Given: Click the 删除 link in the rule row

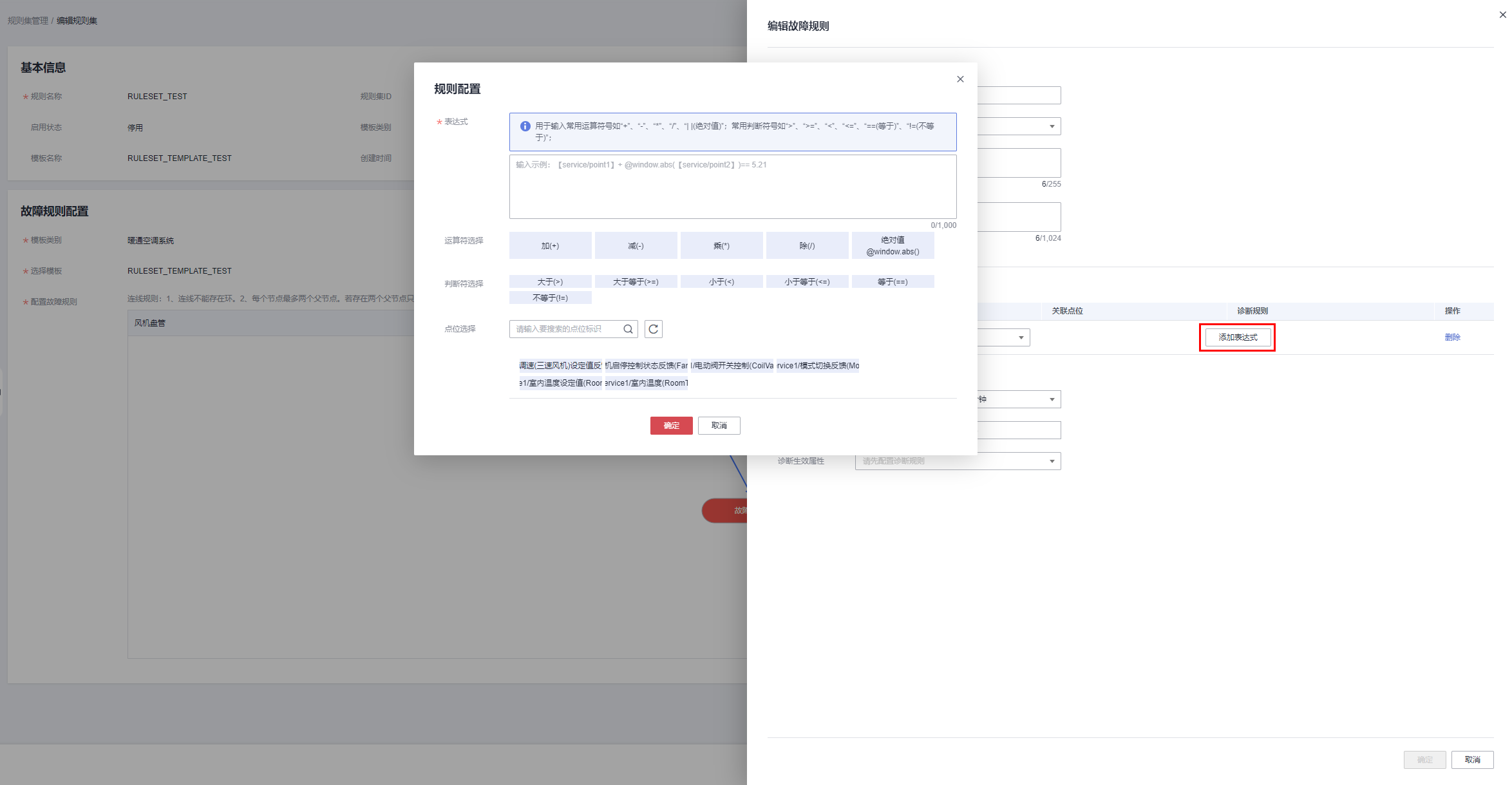Looking at the screenshot, I should (x=1452, y=337).
